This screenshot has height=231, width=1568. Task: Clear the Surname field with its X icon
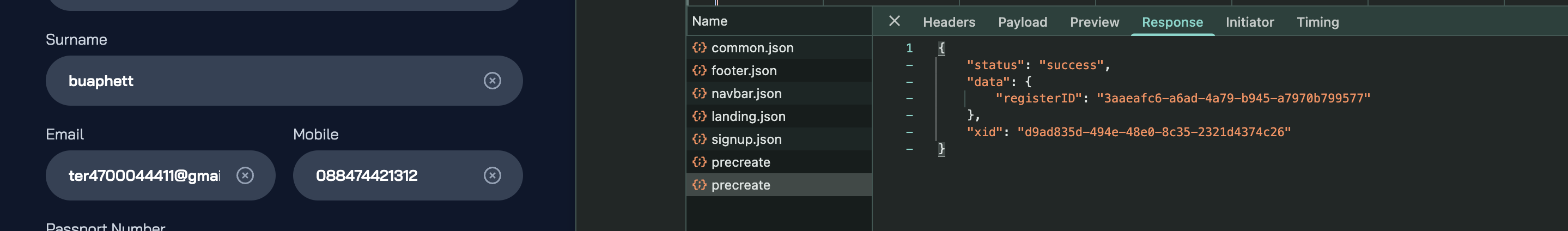click(492, 81)
